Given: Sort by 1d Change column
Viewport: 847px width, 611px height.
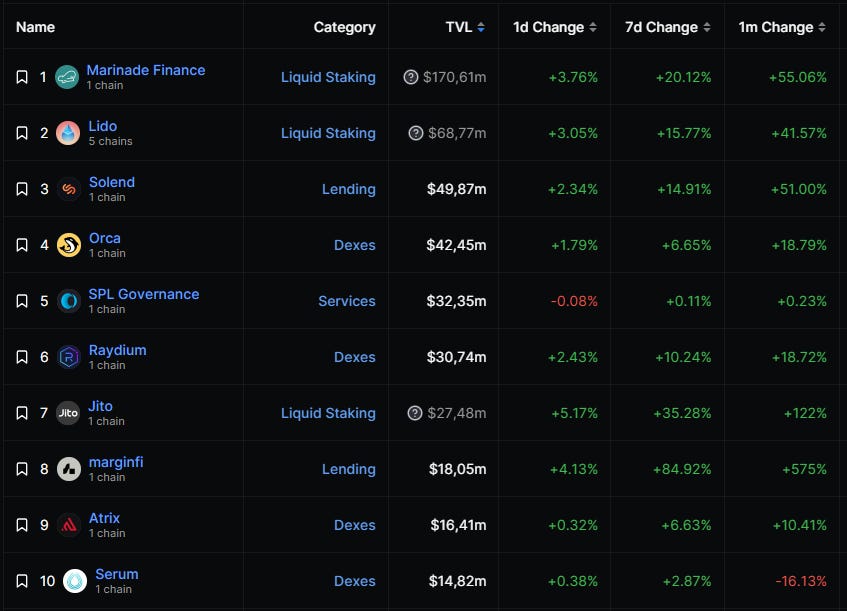Looking at the screenshot, I should (x=554, y=27).
